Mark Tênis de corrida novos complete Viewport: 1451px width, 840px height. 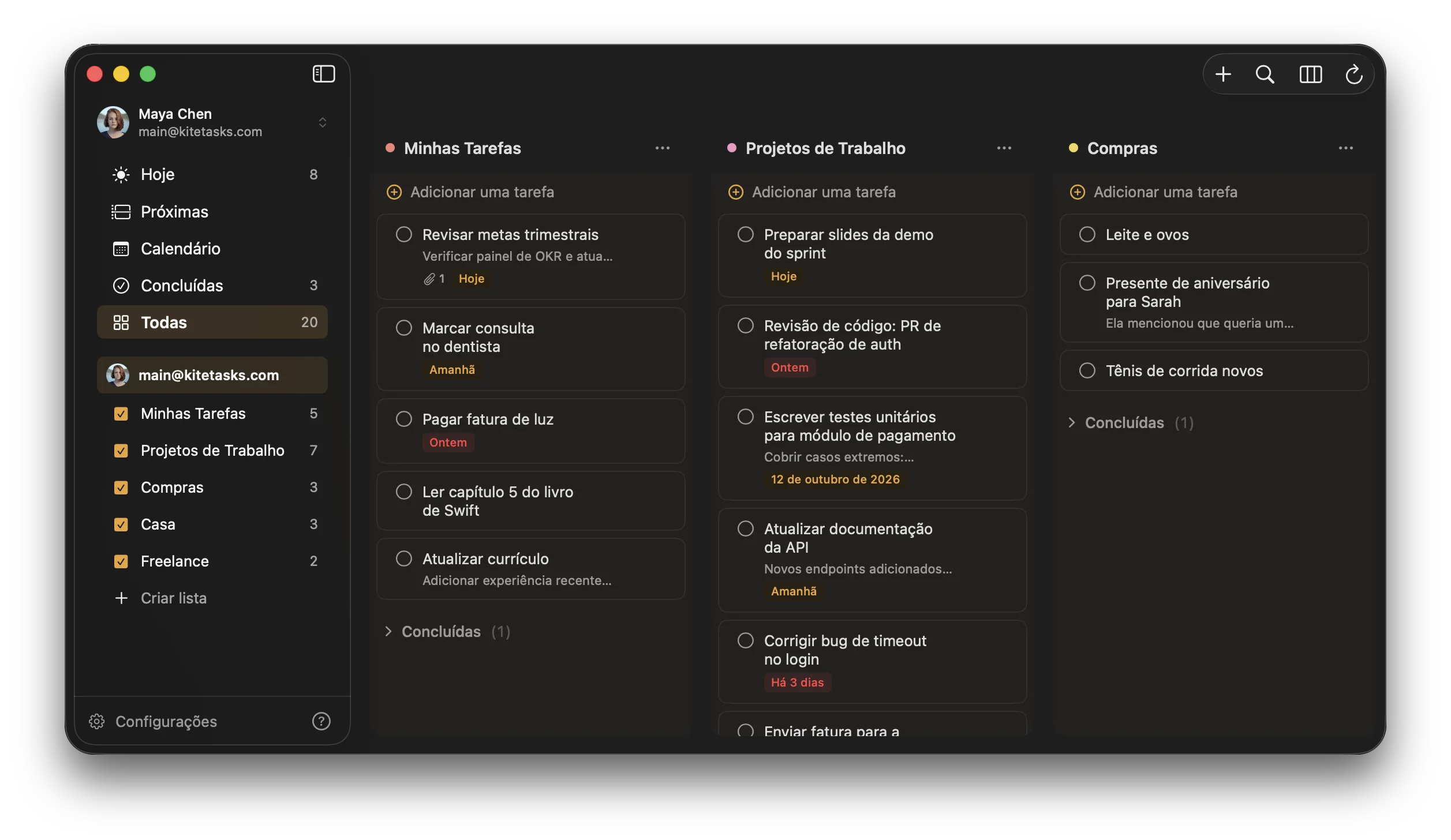tap(1087, 370)
